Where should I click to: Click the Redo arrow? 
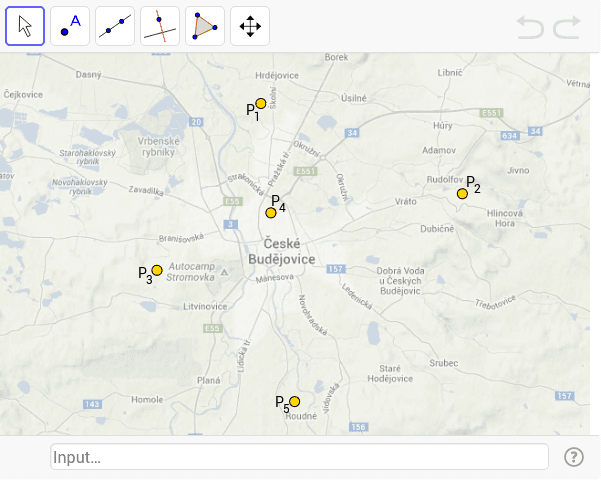(x=567, y=27)
